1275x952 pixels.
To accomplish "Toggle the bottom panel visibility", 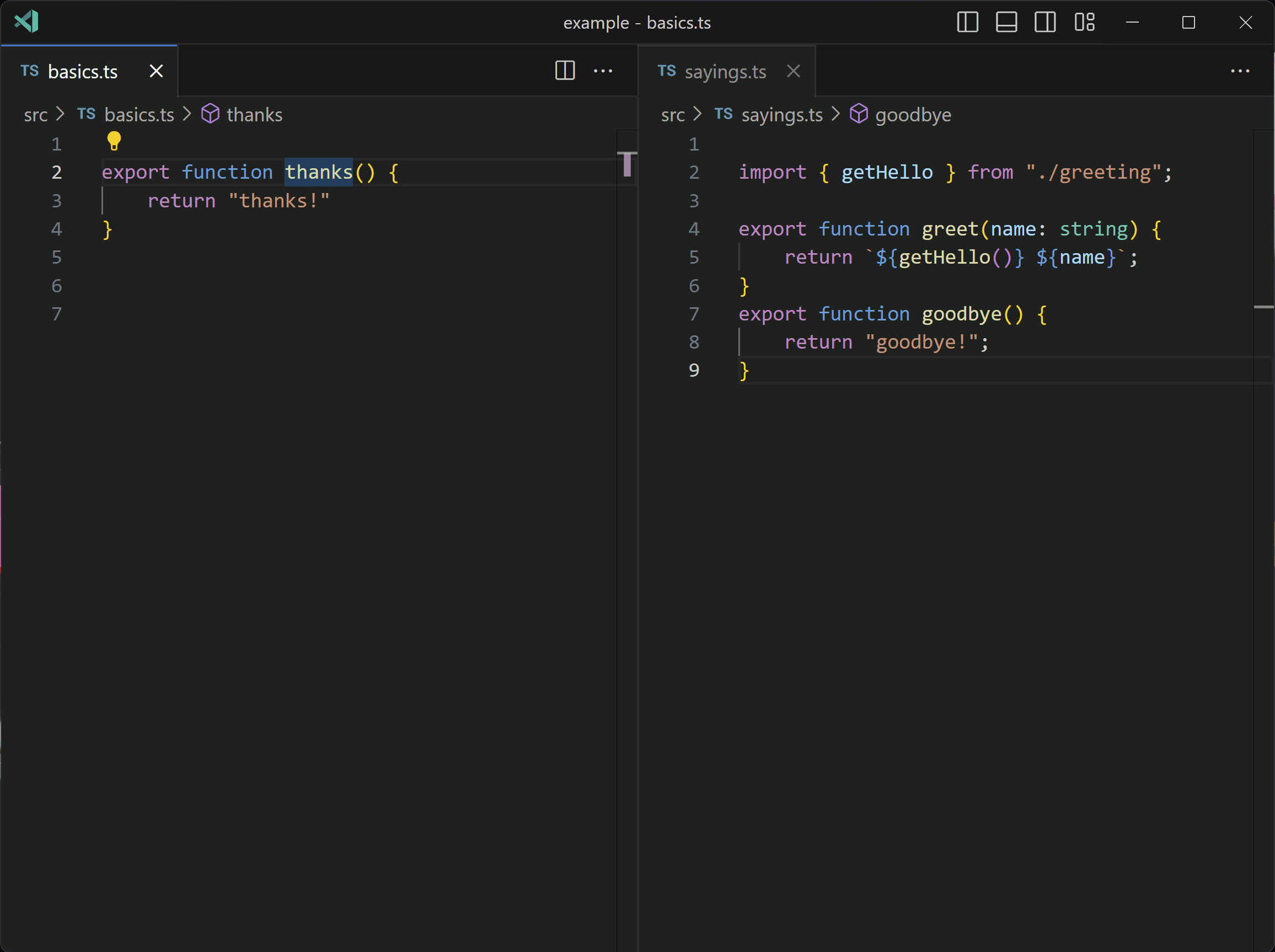I will point(1006,23).
